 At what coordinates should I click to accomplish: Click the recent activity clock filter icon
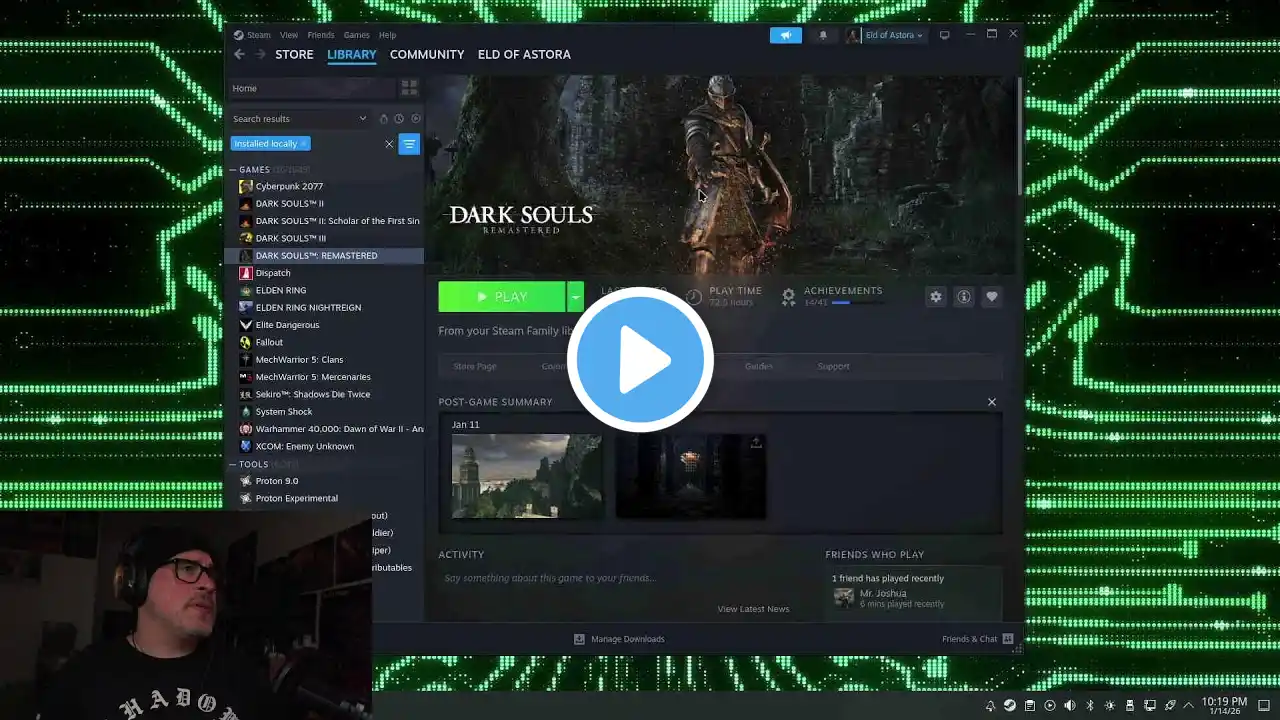(x=399, y=119)
